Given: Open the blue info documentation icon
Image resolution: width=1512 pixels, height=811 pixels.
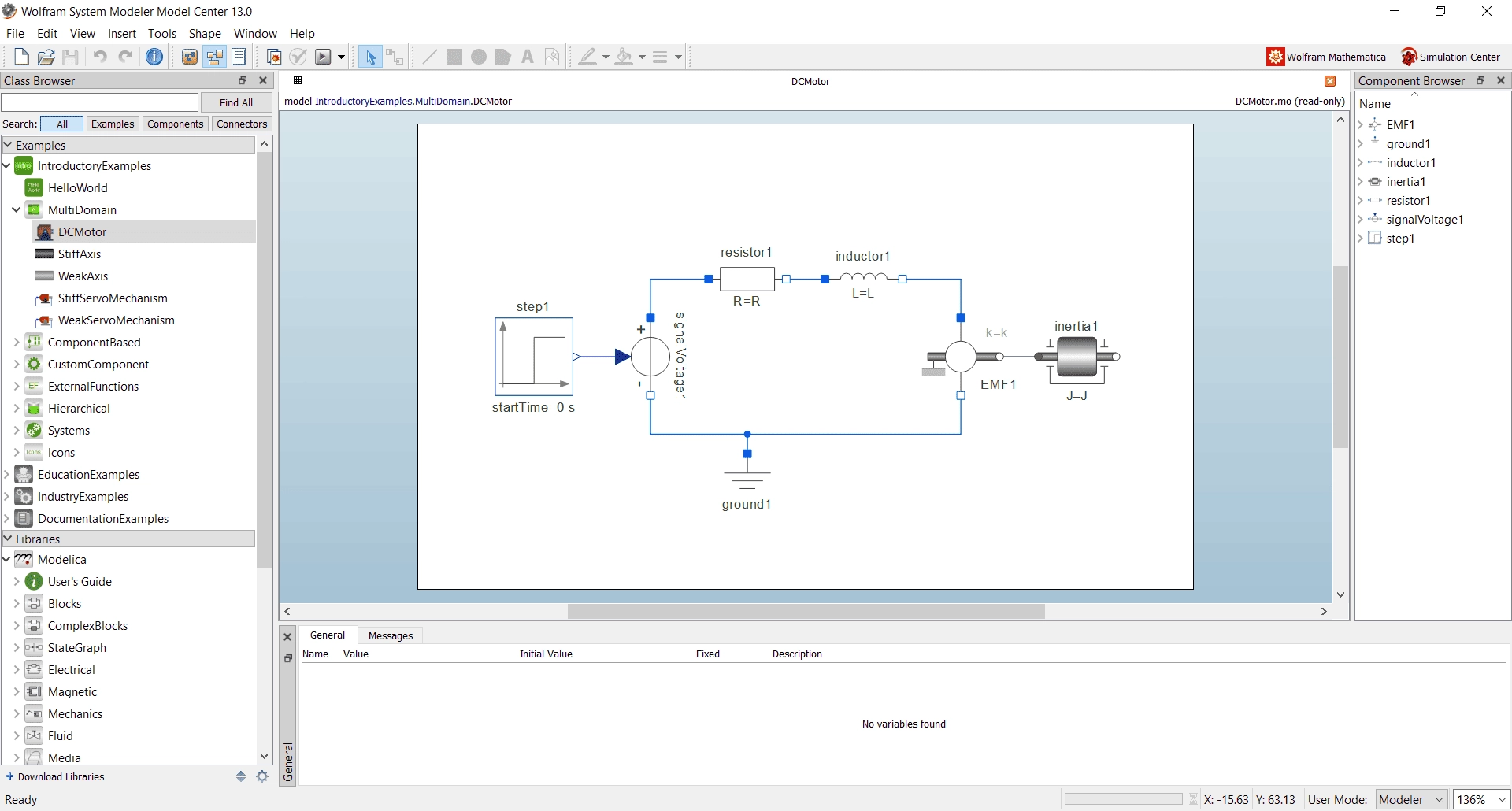Looking at the screenshot, I should coord(155,57).
